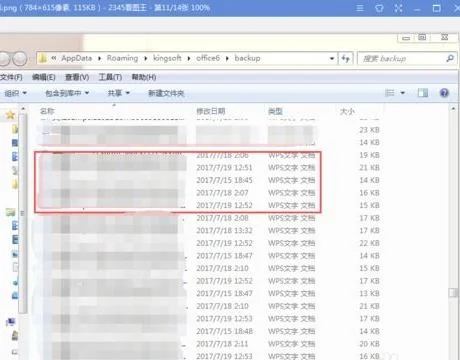Image resolution: width=460 pixels, height=360 pixels.
Task: Open the 工具(T) menu
Action: 110,77
